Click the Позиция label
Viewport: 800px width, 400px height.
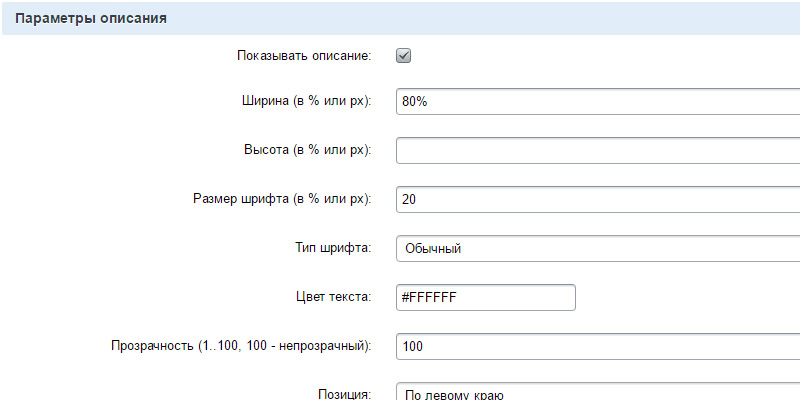pos(345,394)
